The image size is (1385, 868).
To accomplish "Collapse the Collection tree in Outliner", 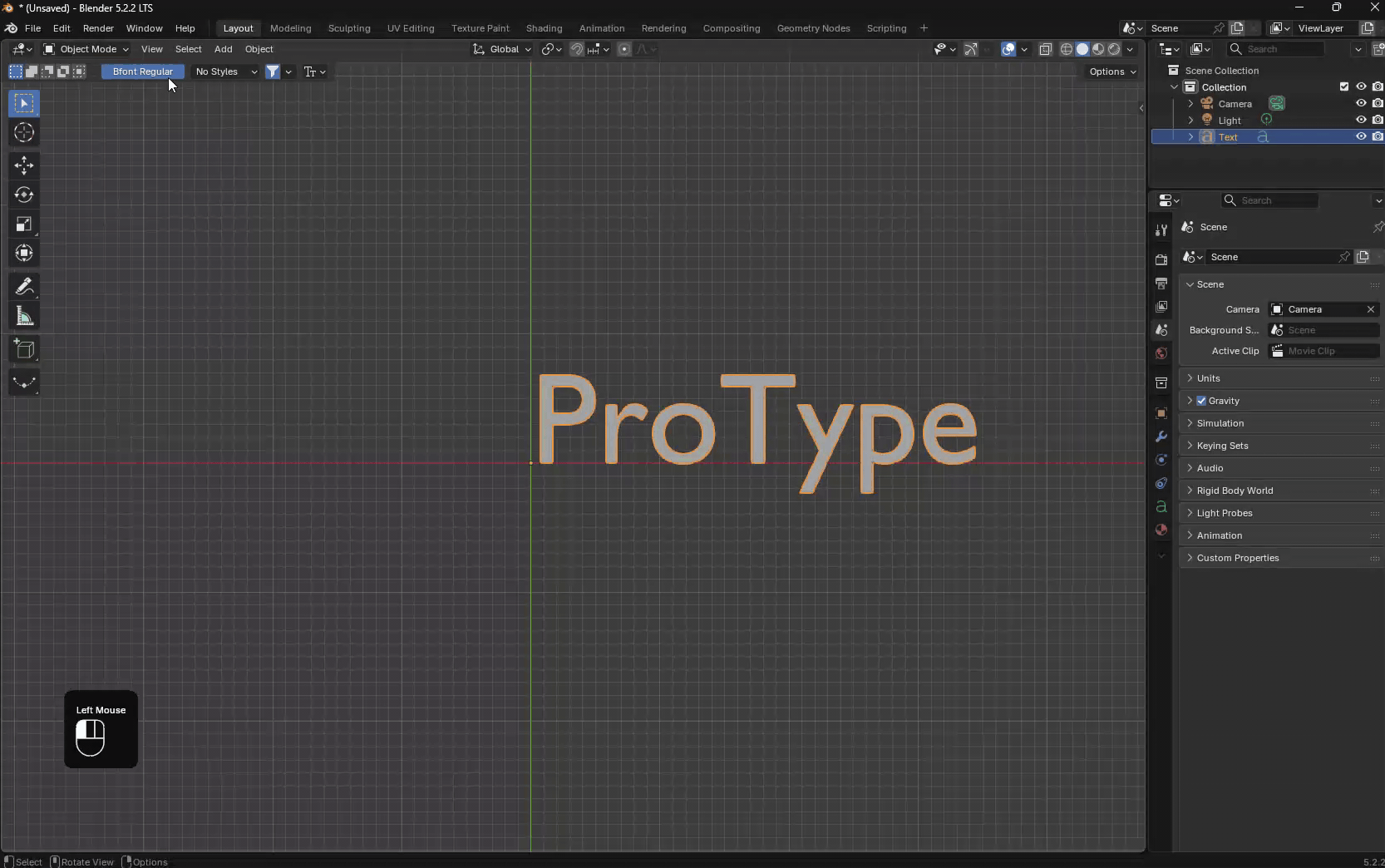I will pos(1174,86).
